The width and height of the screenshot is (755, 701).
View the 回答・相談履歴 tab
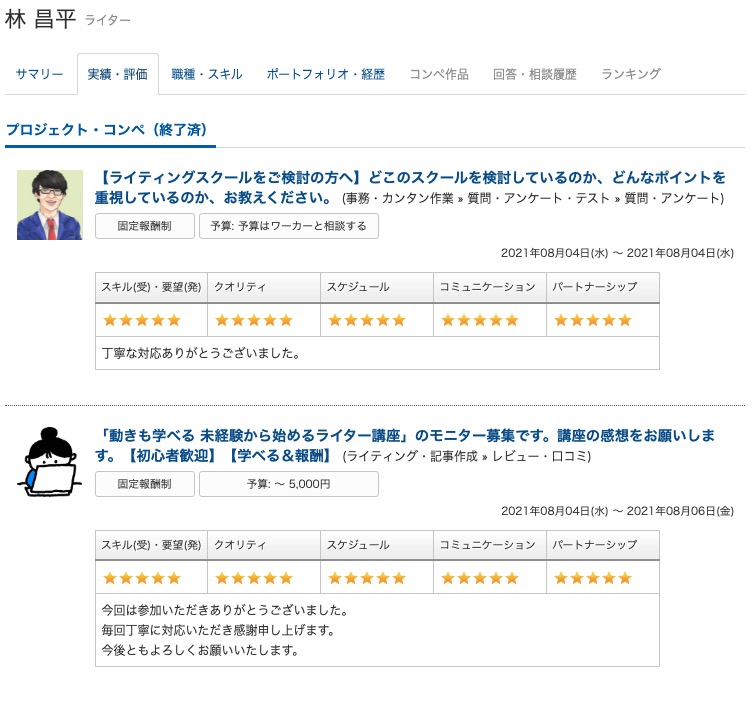coord(534,74)
